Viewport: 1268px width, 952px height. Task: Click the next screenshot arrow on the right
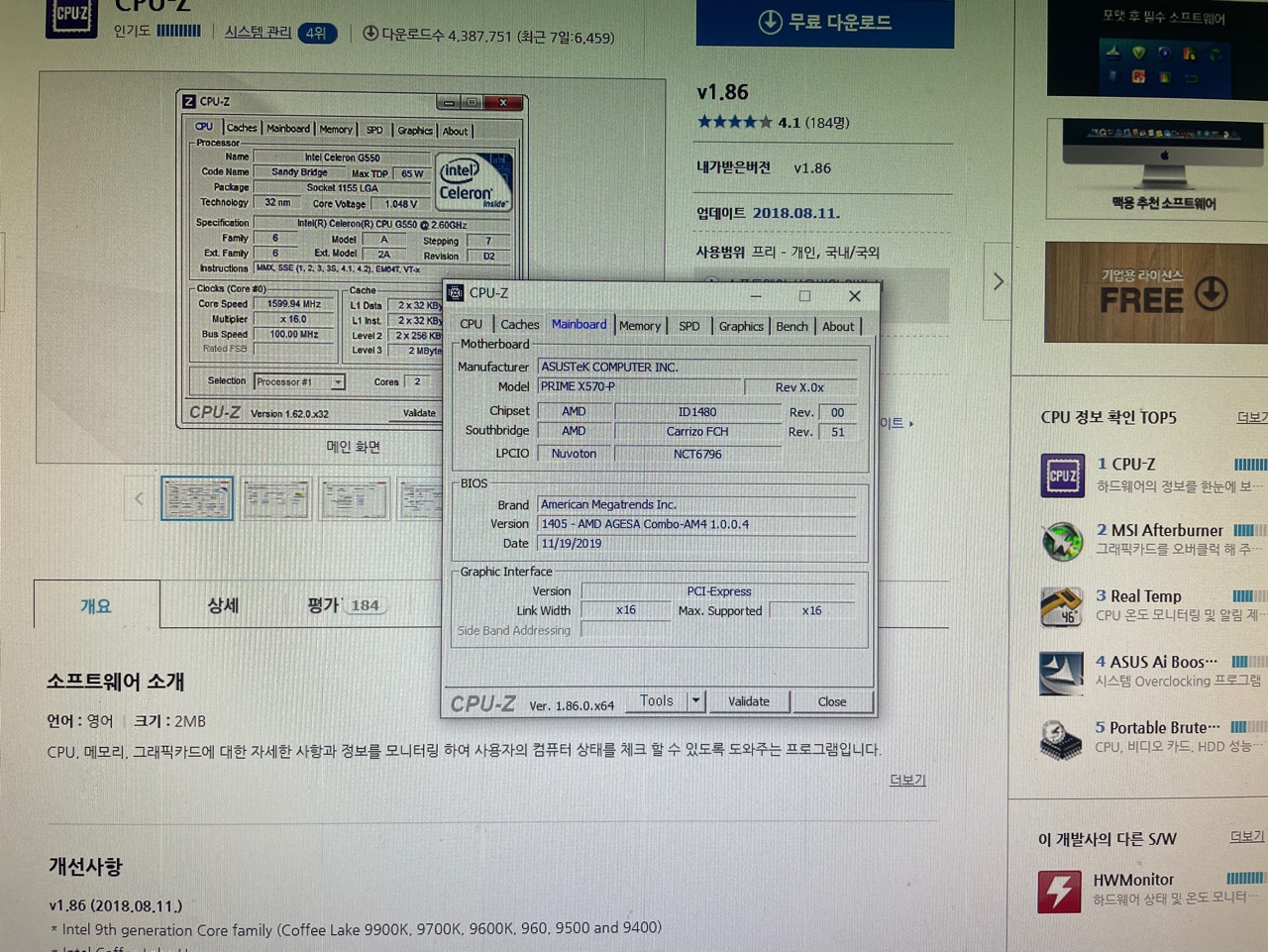coord(998,281)
